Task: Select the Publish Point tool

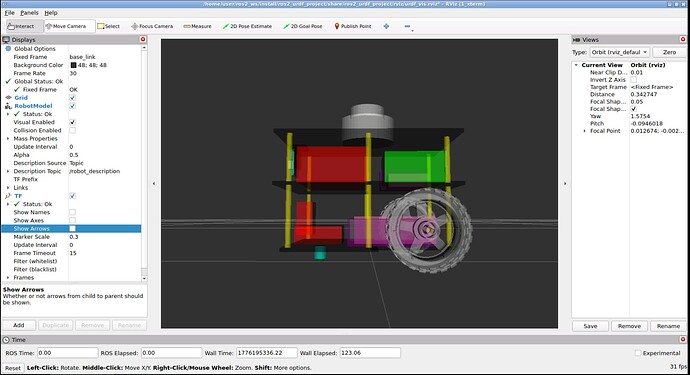Action: [x=353, y=26]
